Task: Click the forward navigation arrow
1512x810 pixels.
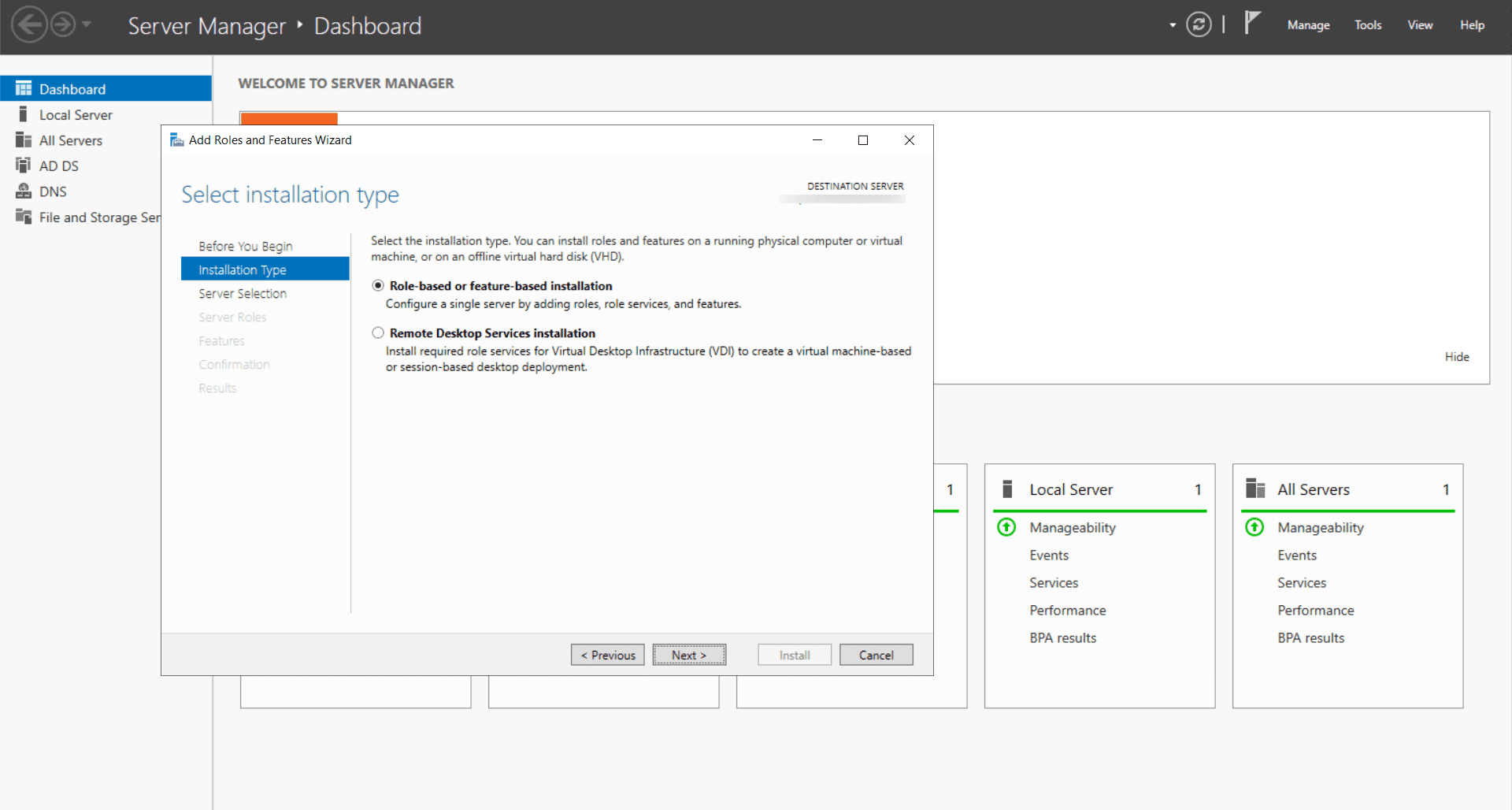Action: click(x=63, y=25)
